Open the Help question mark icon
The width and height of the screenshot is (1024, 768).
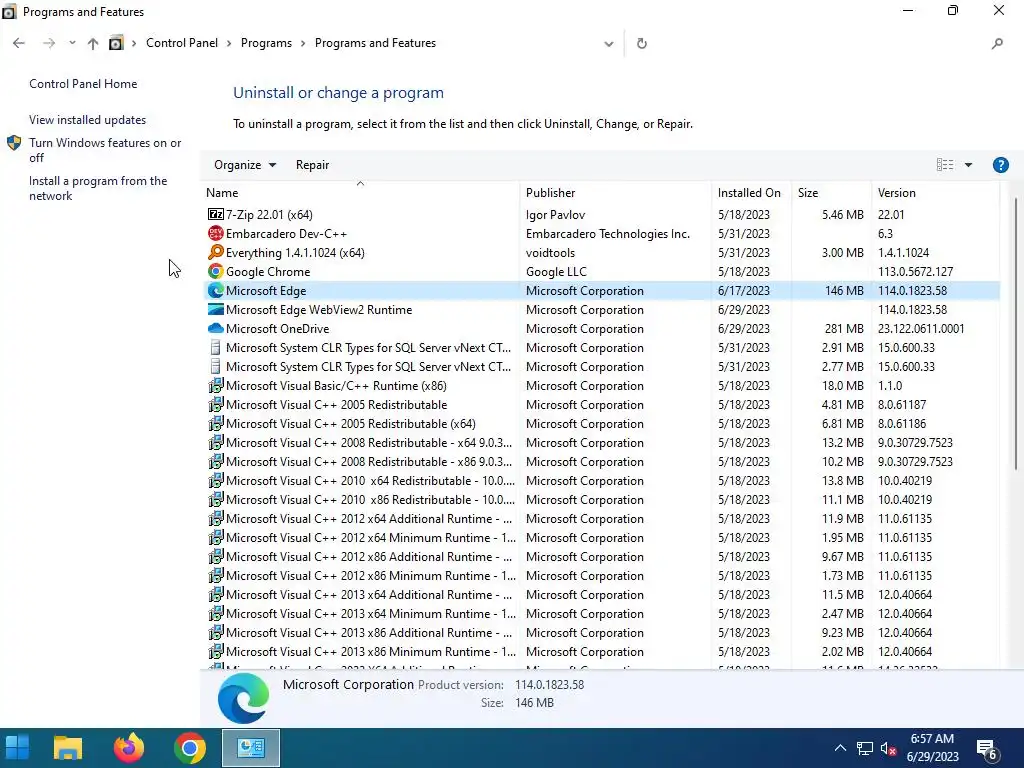(1000, 165)
